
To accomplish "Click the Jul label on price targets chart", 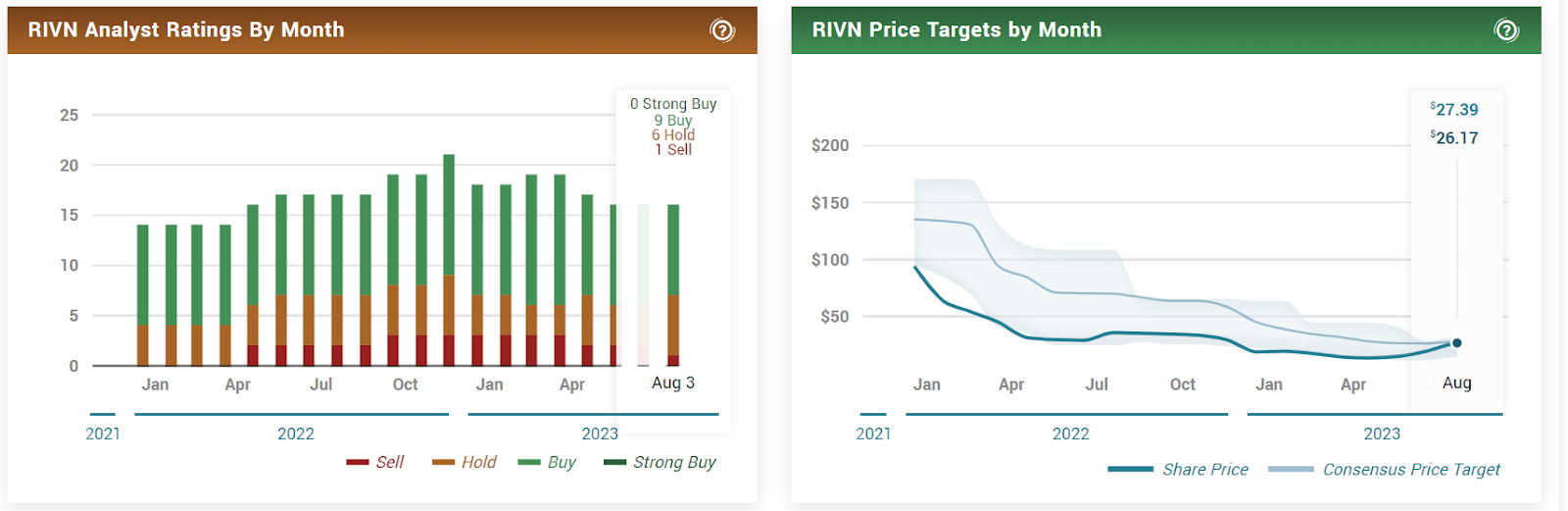I will coord(1097,384).
